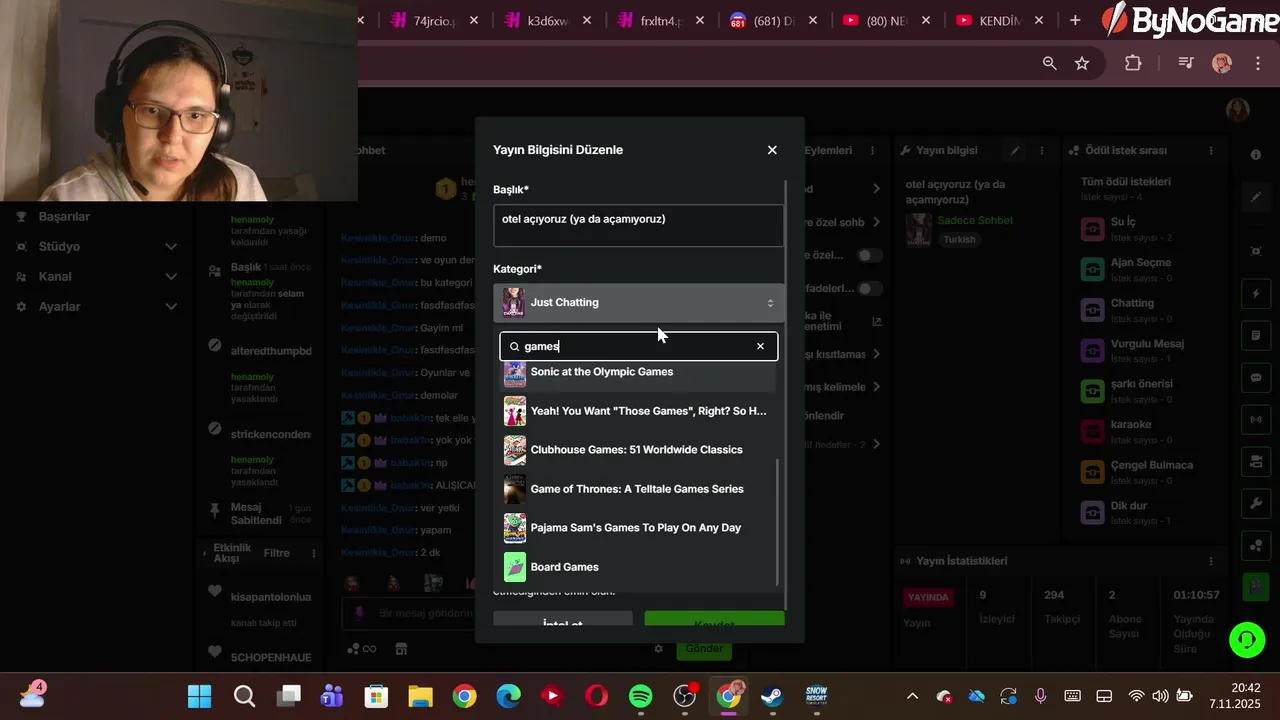This screenshot has width=1280, height=720.
Task: Open Eylemleri panel options menu
Action: click(x=872, y=151)
